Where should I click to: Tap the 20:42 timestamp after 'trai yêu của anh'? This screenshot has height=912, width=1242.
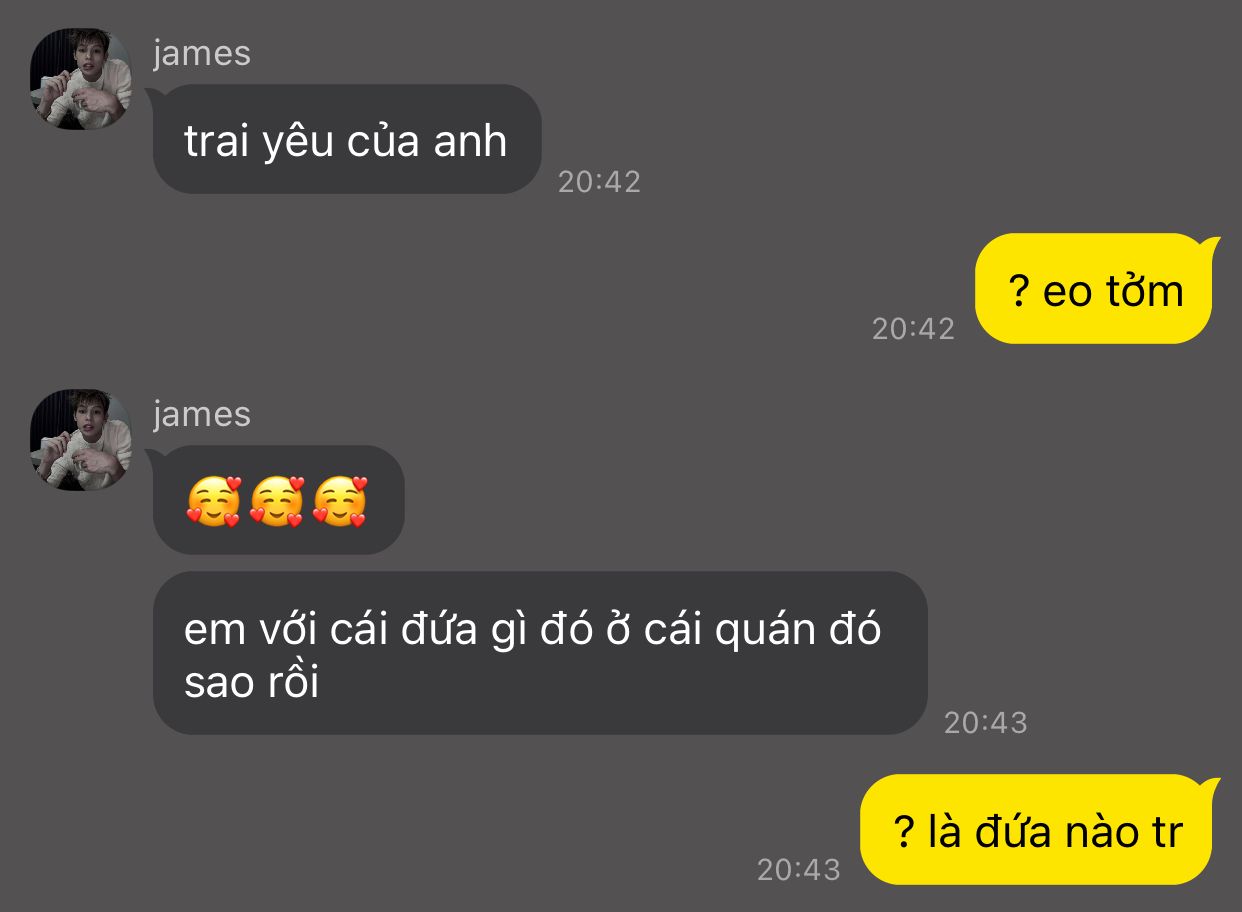point(599,182)
